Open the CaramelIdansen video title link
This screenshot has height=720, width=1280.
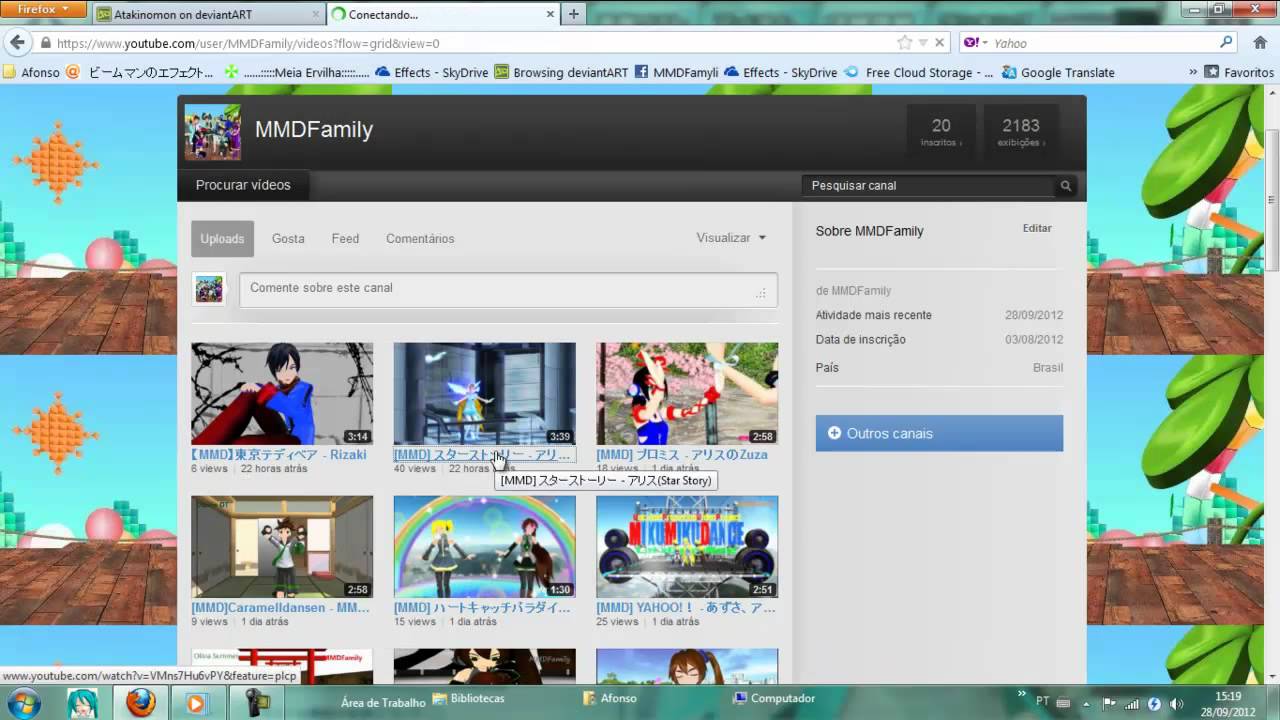tap(280, 608)
